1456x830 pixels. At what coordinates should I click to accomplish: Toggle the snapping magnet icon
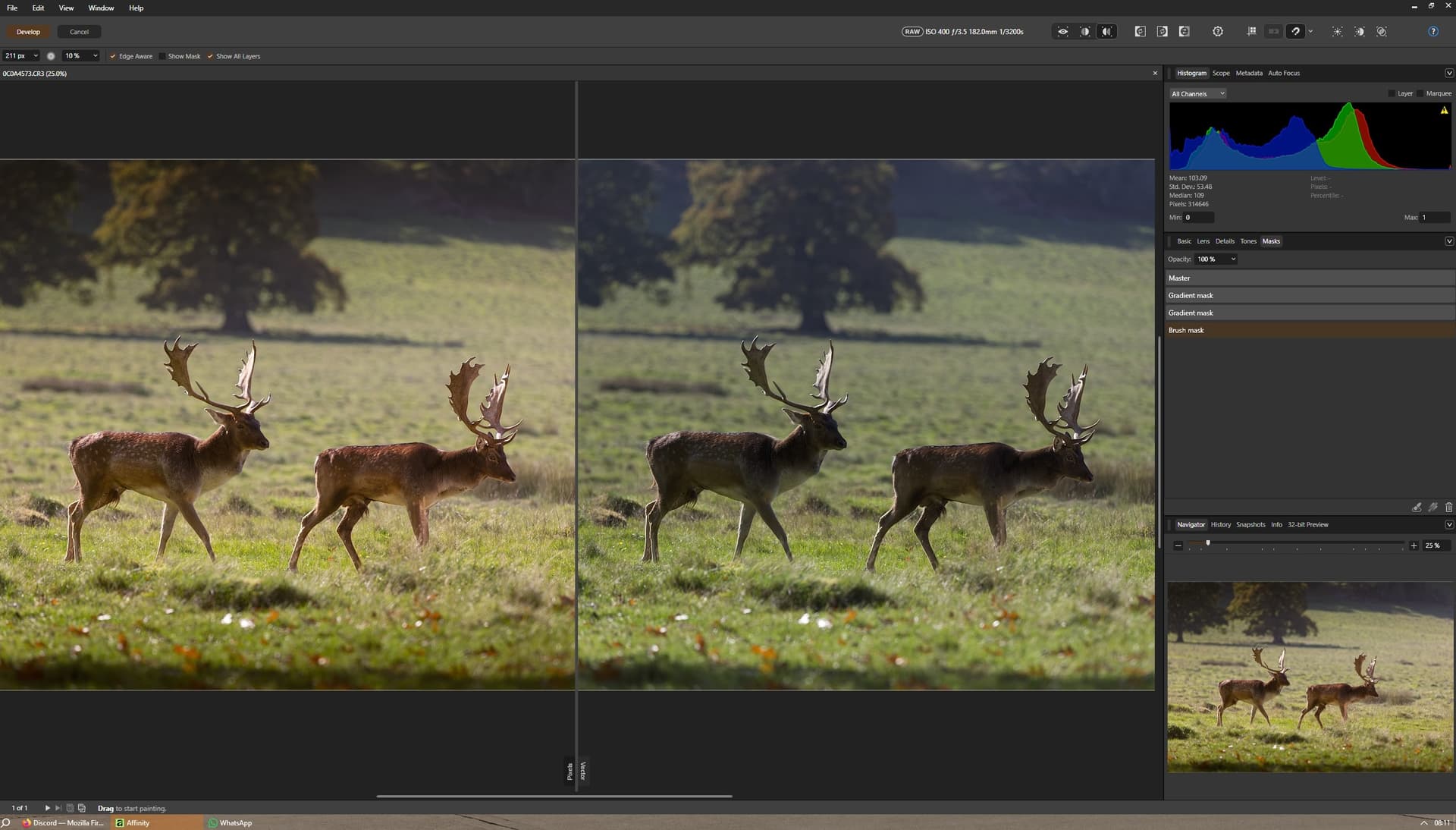[x=1295, y=32]
